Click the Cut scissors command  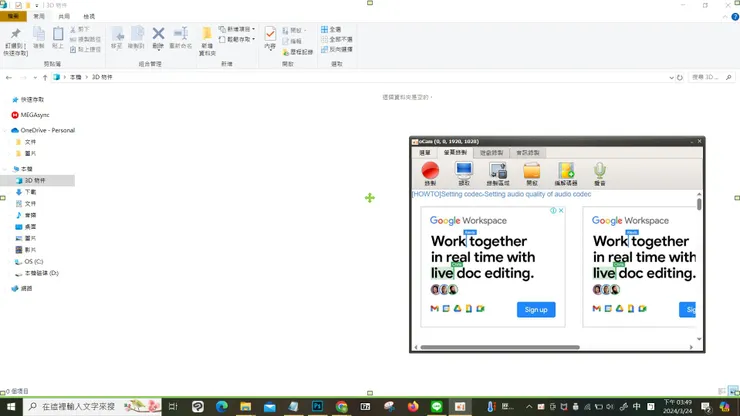[x=80, y=29]
